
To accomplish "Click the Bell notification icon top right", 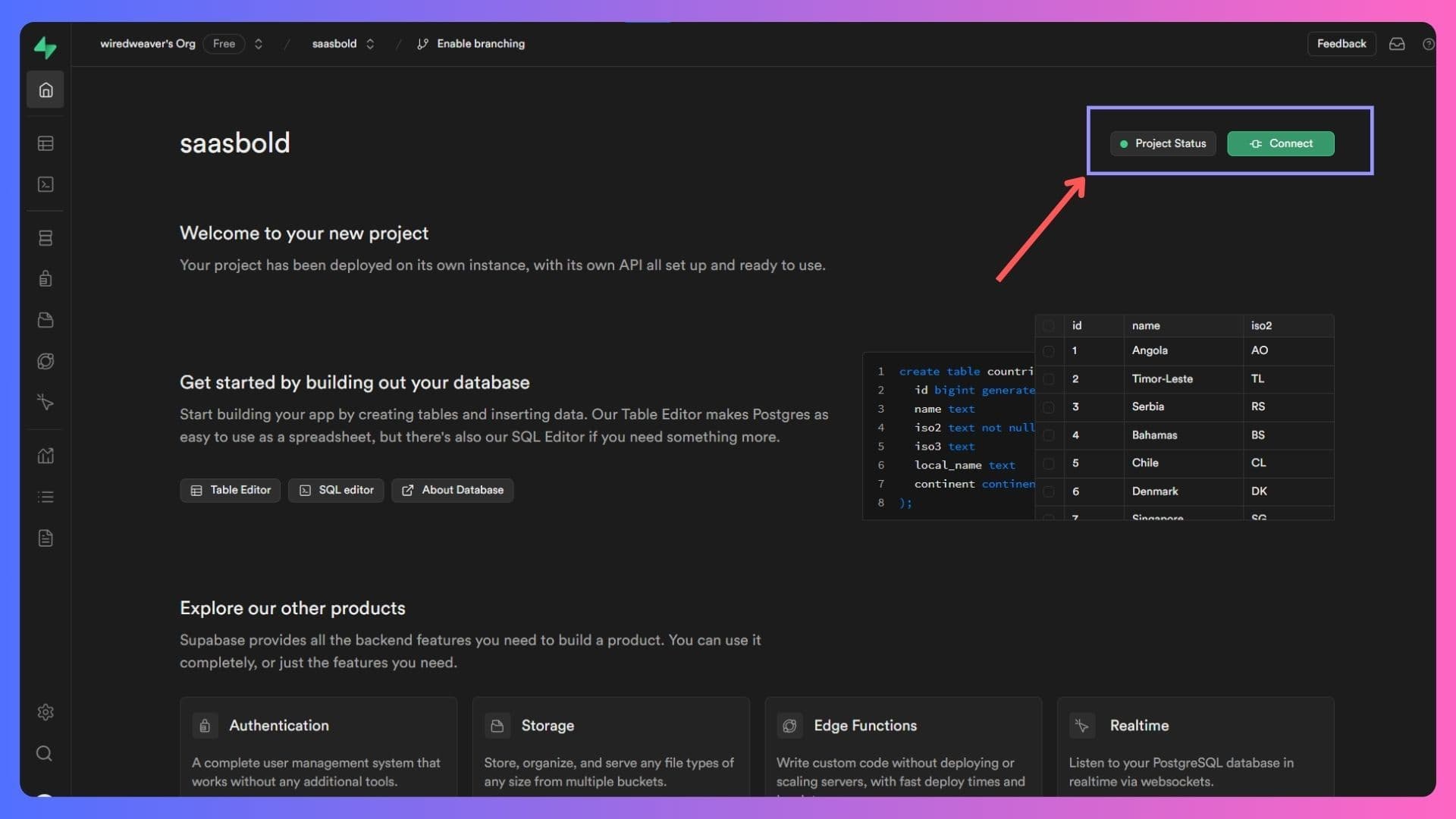I will click(1397, 44).
